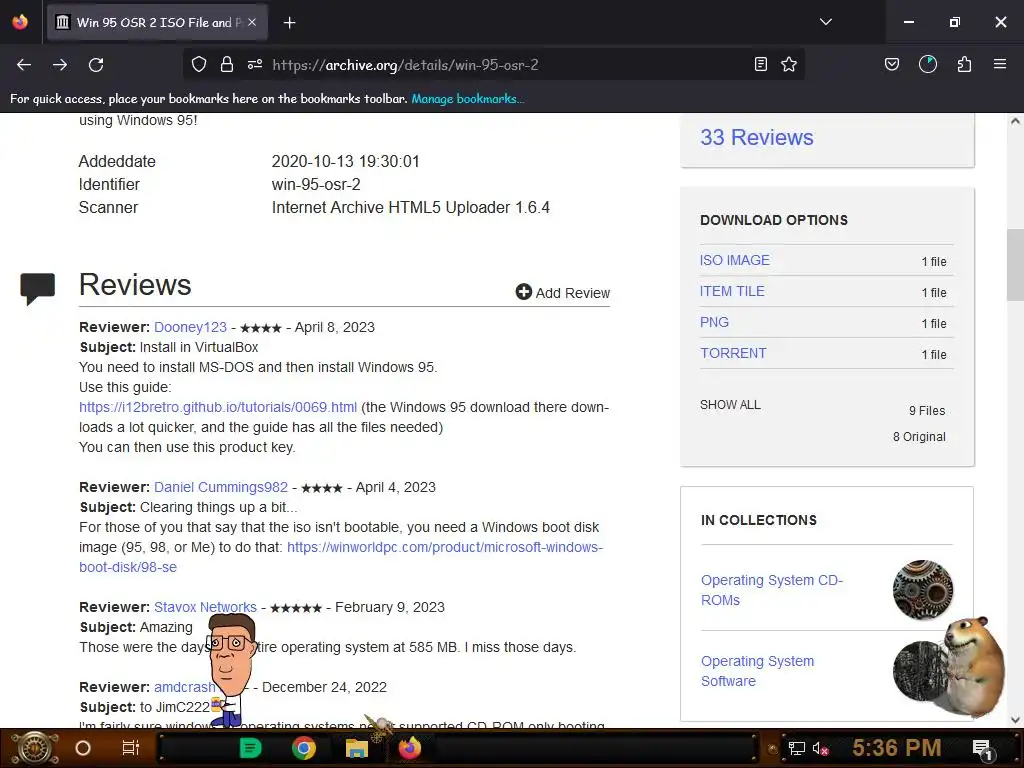The height and width of the screenshot is (768, 1024).
Task: Click the scrollbar down arrow
Action: click(x=1015, y=720)
